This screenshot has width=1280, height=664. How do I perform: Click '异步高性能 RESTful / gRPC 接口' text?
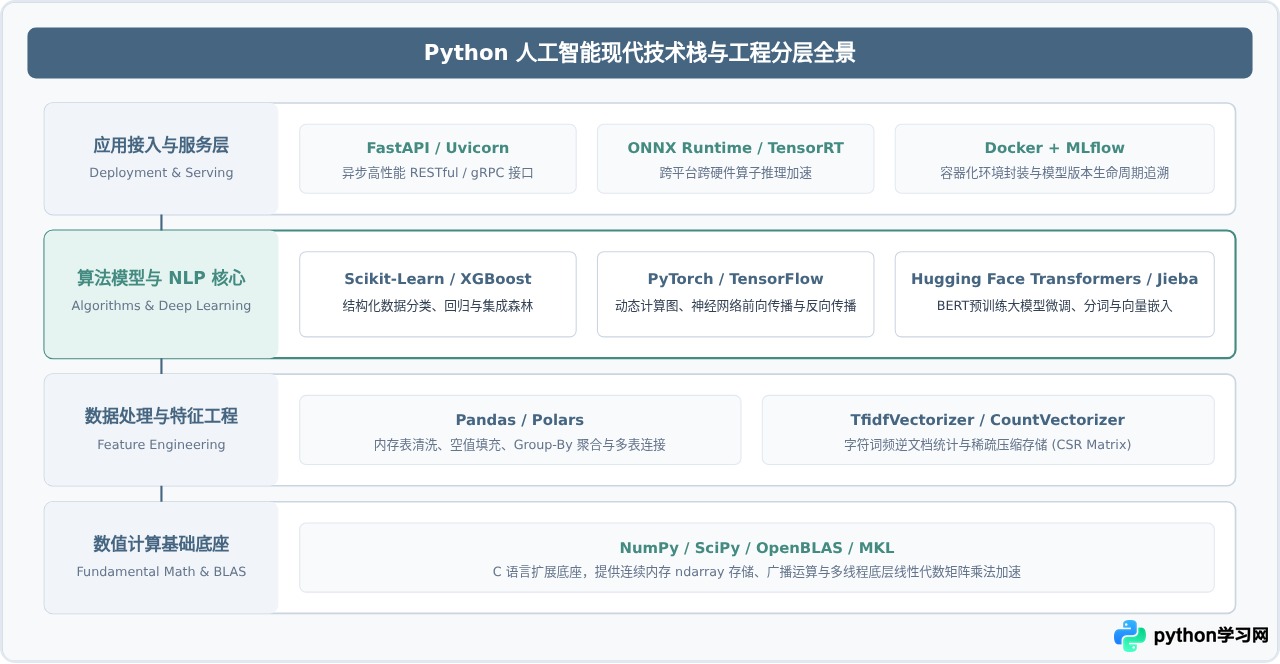click(x=438, y=173)
